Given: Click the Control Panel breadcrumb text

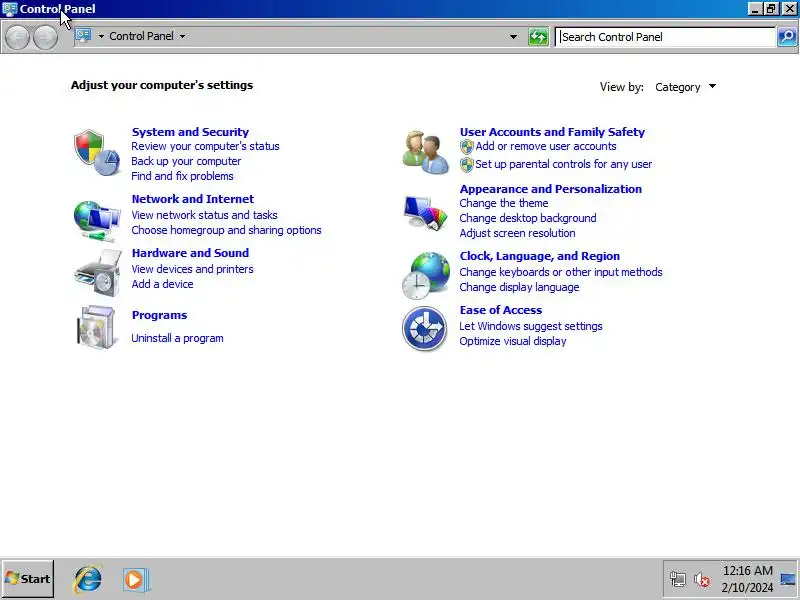Looking at the screenshot, I should pyautogui.click(x=141, y=36).
